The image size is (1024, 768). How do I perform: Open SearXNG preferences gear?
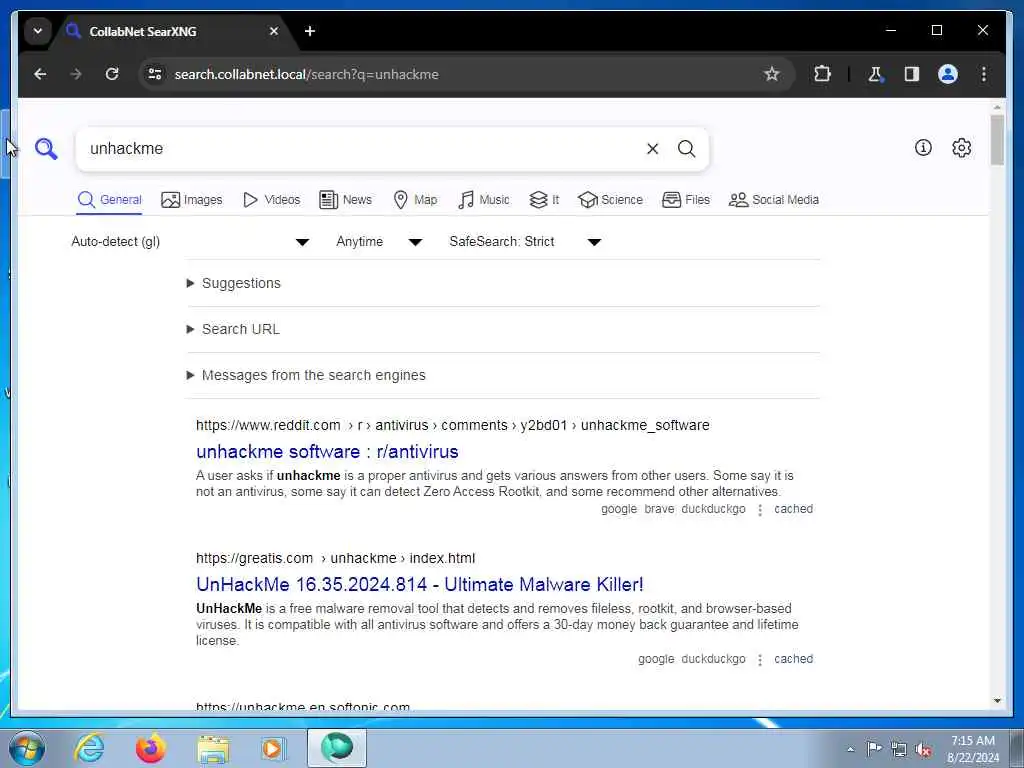click(961, 148)
